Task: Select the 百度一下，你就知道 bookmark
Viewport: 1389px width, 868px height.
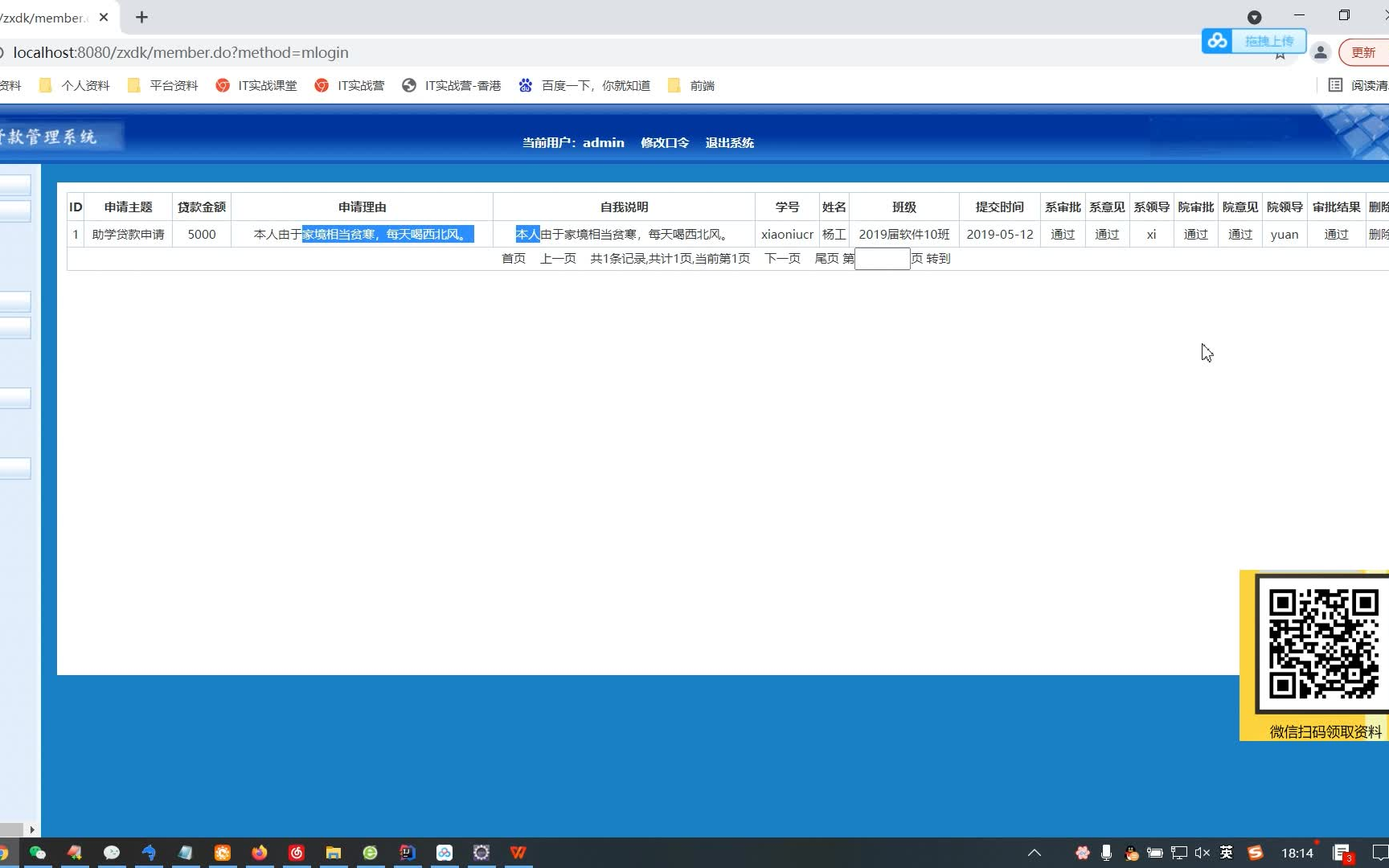Action: (596, 84)
